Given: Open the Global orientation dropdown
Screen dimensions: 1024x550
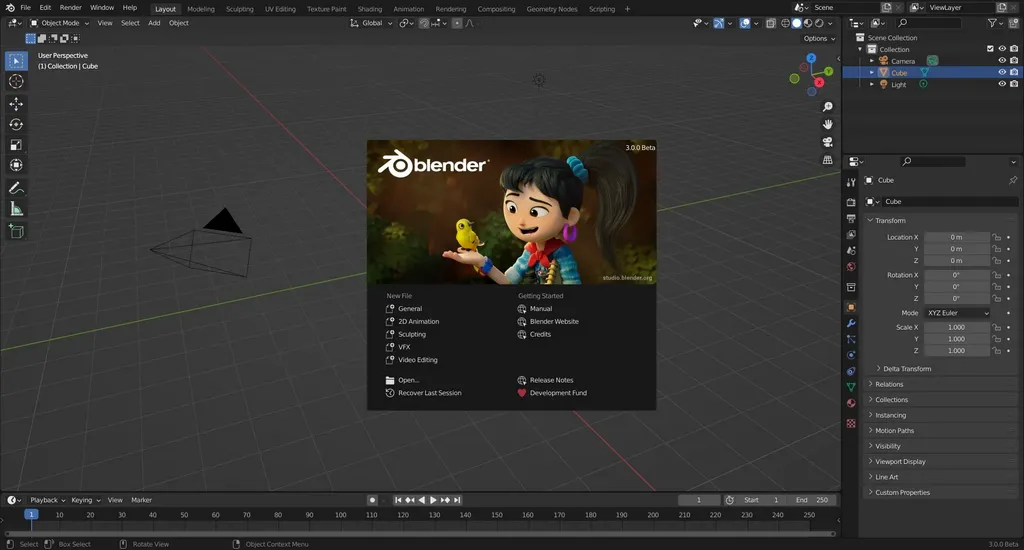Looking at the screenshot, I should [x=372, y=23].
